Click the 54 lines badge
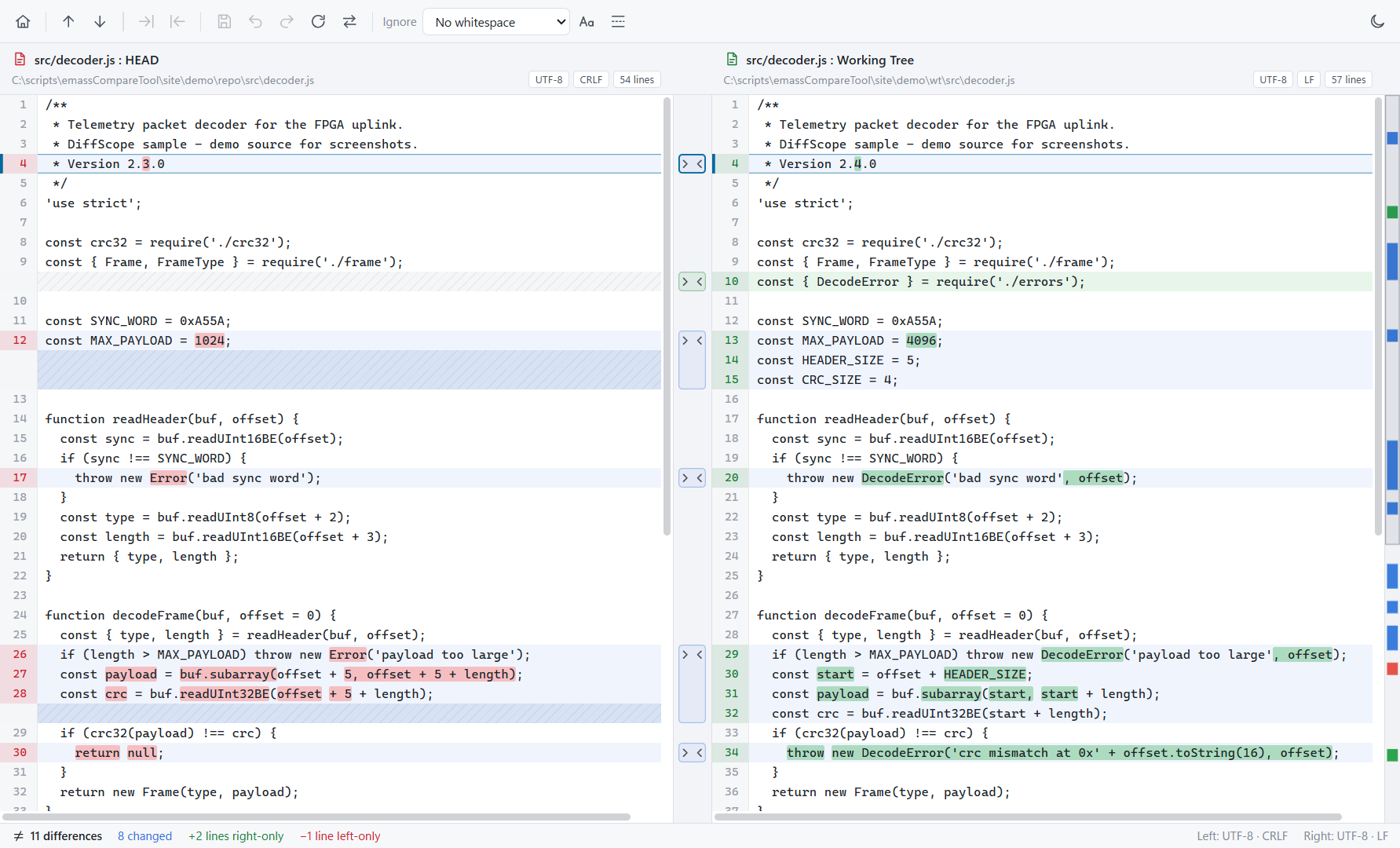 click(x=637, y=80)
